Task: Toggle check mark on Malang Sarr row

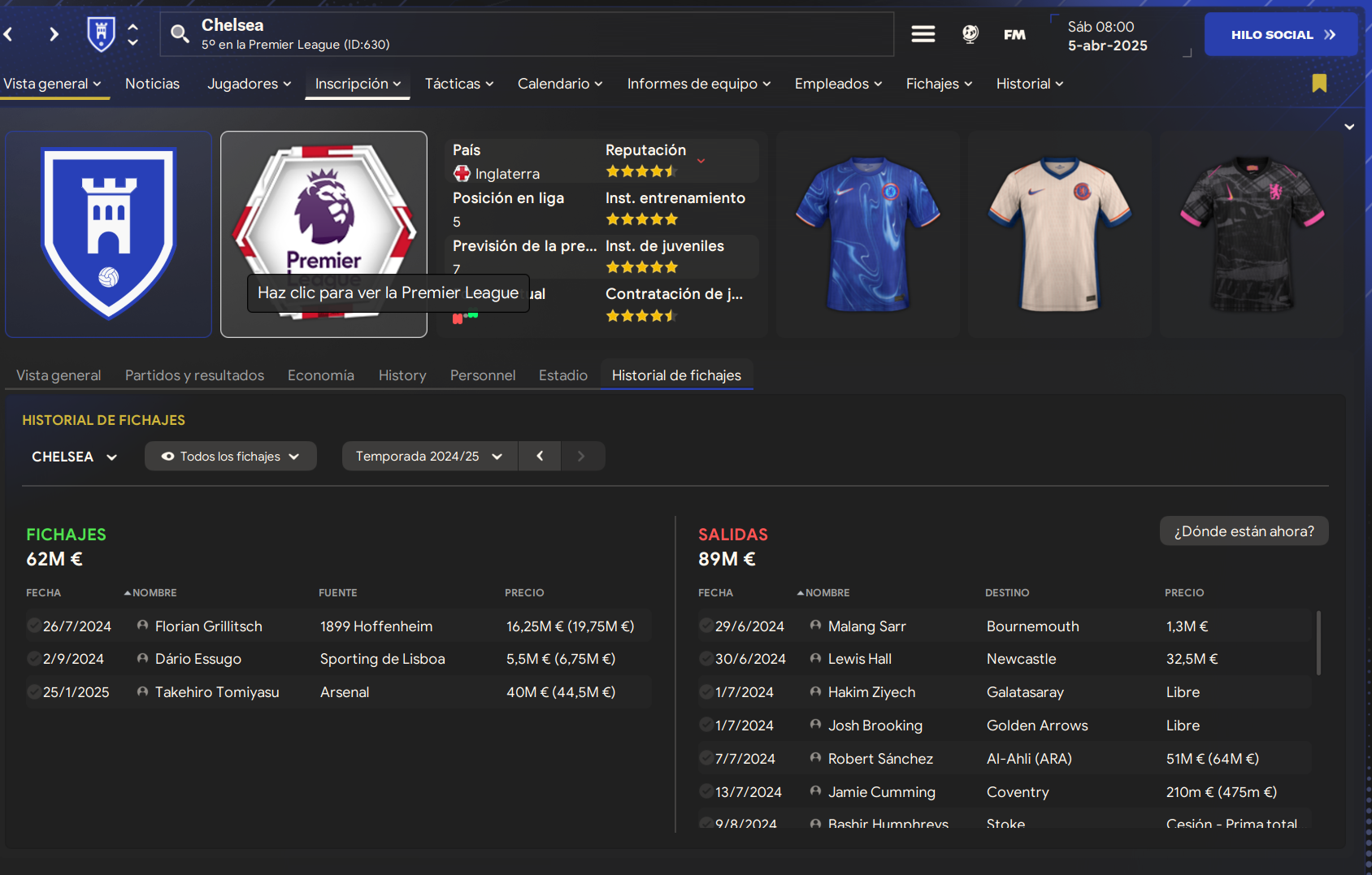Action: coord(706,626)
